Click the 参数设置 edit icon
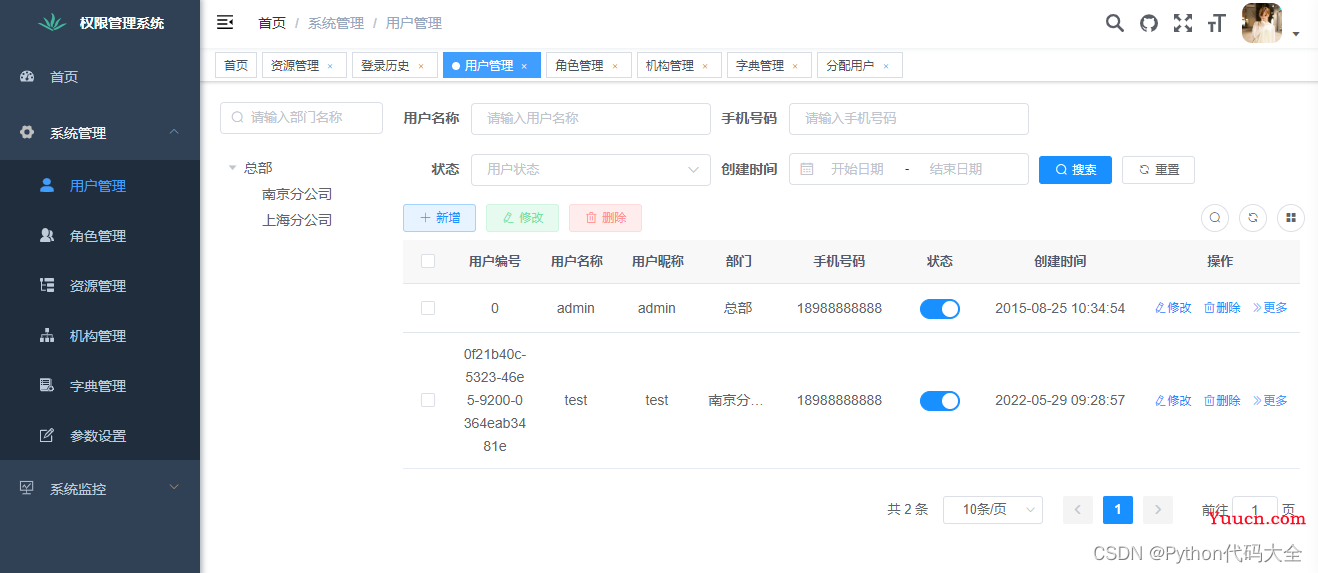The image size is (1318, 573). (47, 435)
